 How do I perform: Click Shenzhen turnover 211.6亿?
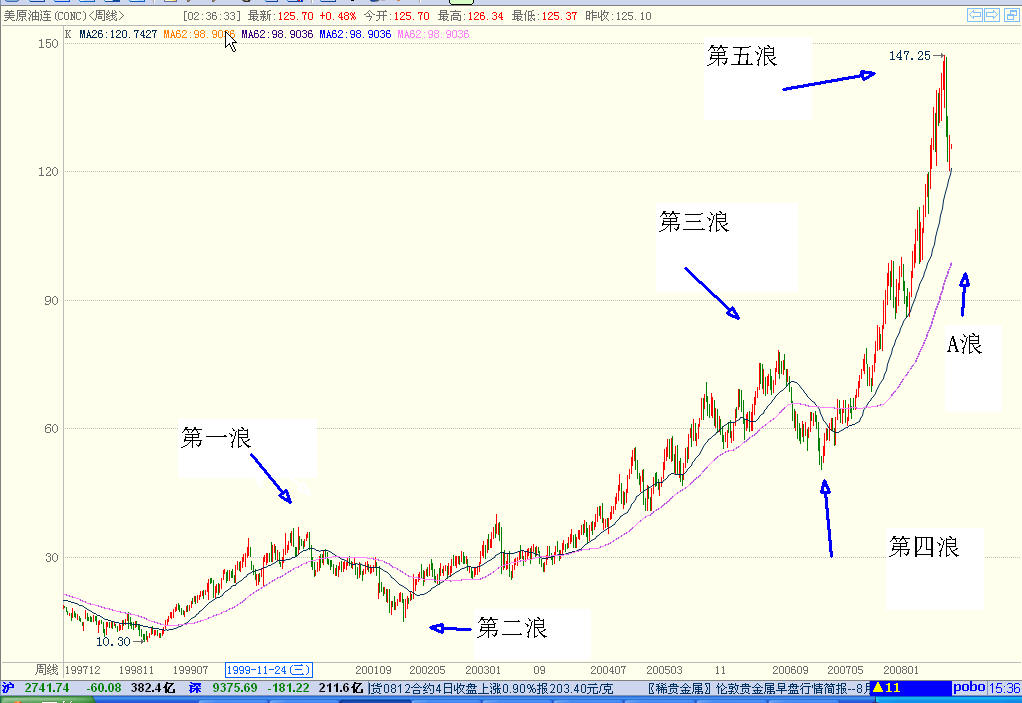click(341, 688)
